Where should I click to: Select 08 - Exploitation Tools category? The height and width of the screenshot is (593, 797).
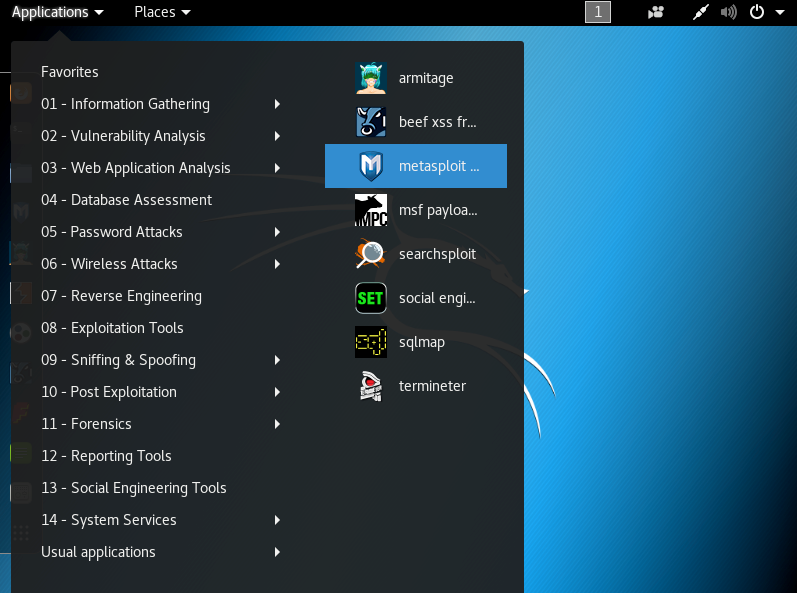point(112,328)
